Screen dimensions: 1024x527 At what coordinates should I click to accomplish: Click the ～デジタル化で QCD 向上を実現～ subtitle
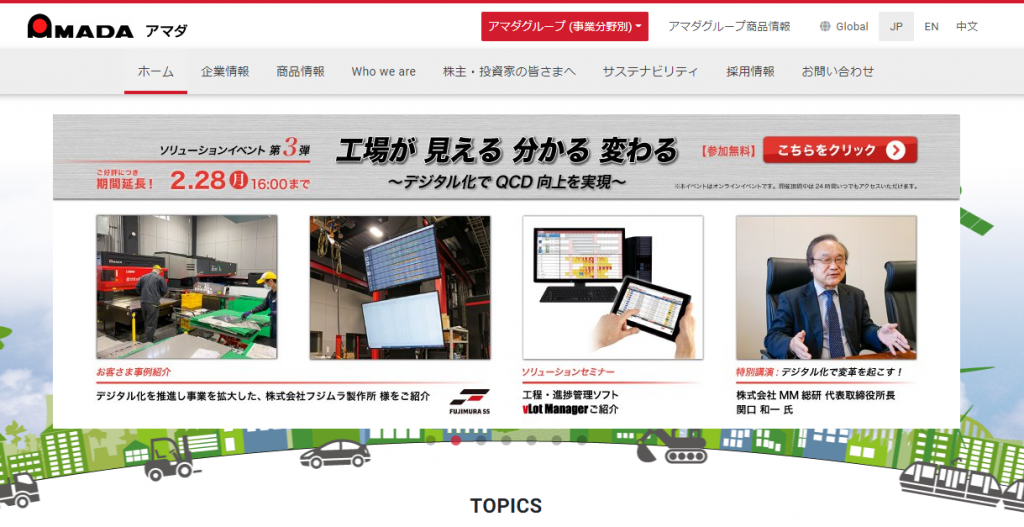click(507, 182)
